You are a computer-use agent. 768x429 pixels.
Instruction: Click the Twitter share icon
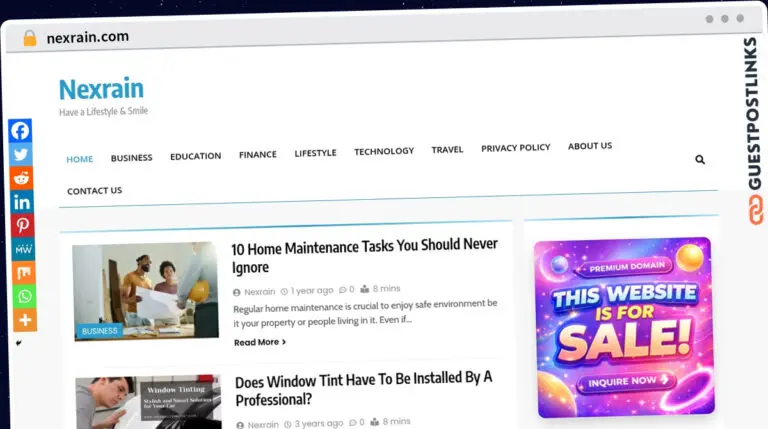(x=21, y=155)
